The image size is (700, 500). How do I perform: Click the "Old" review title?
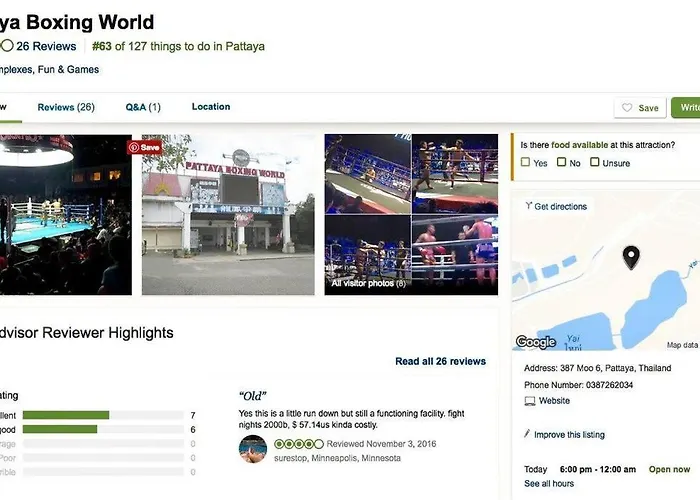[253, 396]
